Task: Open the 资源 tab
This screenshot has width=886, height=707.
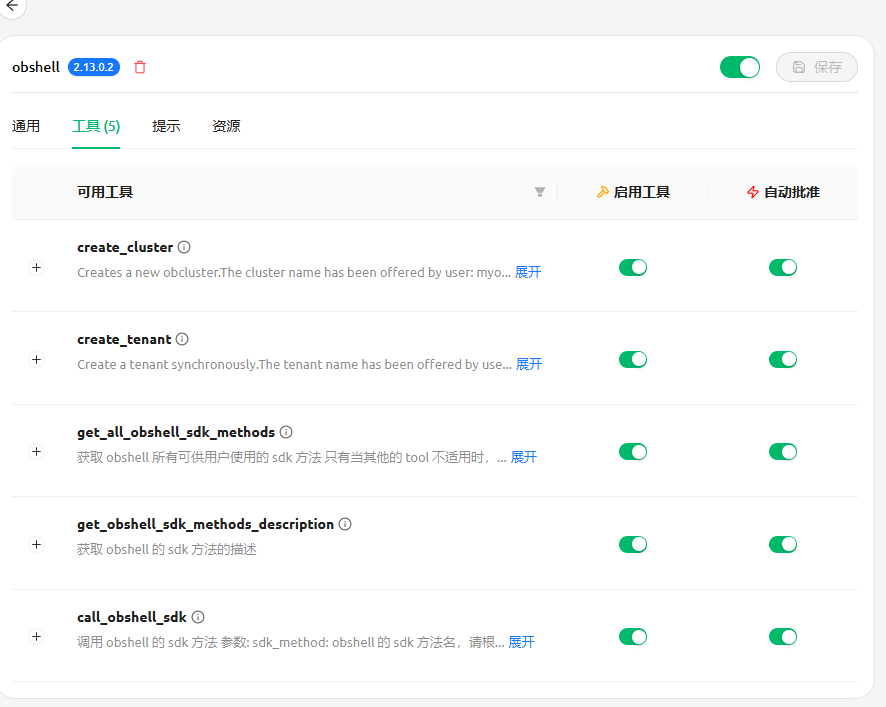Action: (x=226, y=126)
